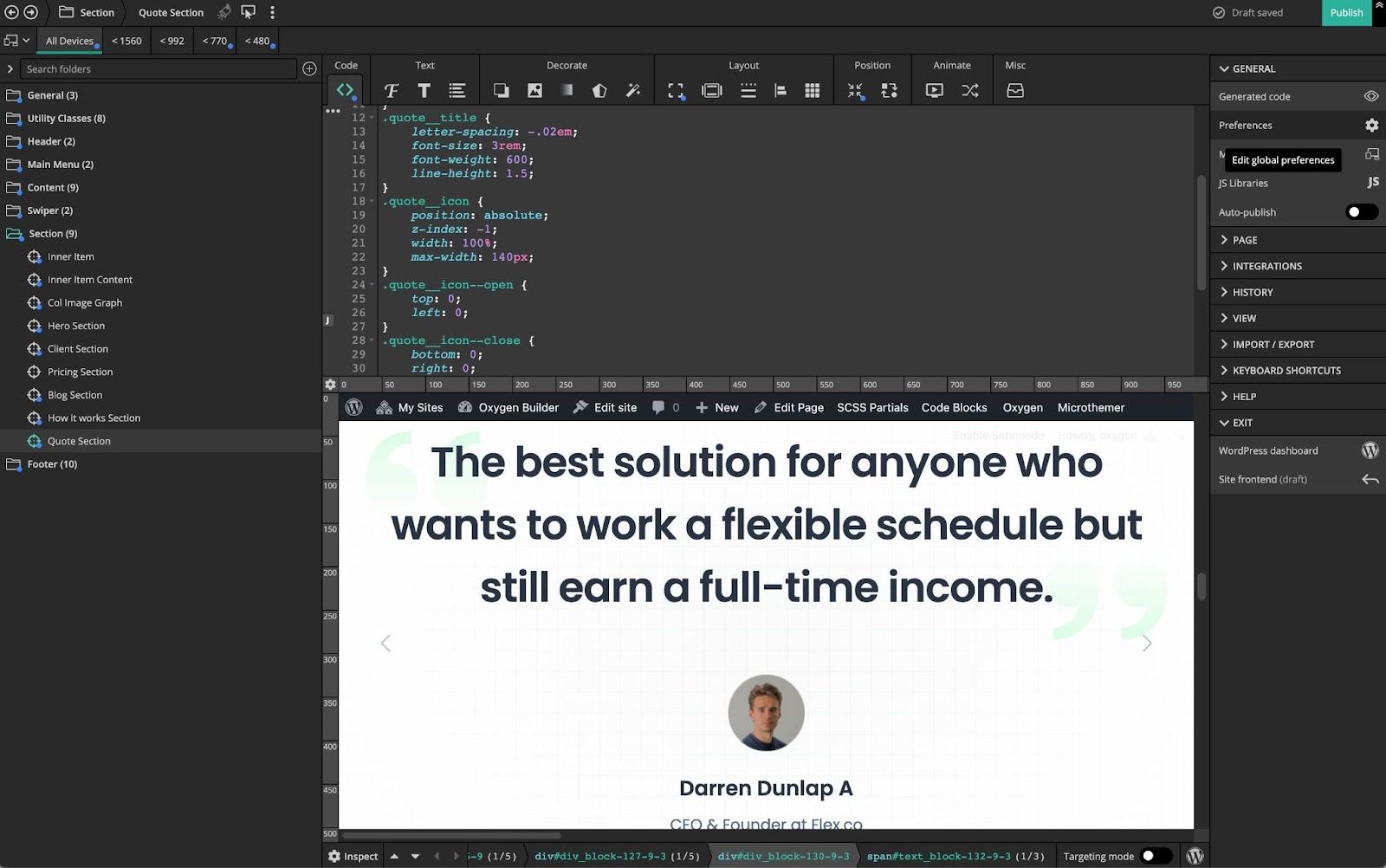Open the sizing tool in Layout group
Screen dimensions: 1386x868
pyautogui.click(x=676, y=90)
